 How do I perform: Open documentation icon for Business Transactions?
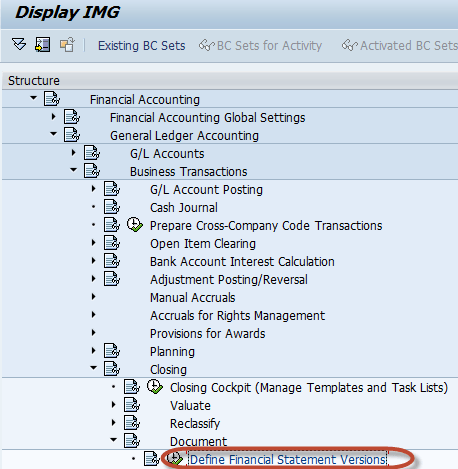pyautogui.click(x=92, y=171)
